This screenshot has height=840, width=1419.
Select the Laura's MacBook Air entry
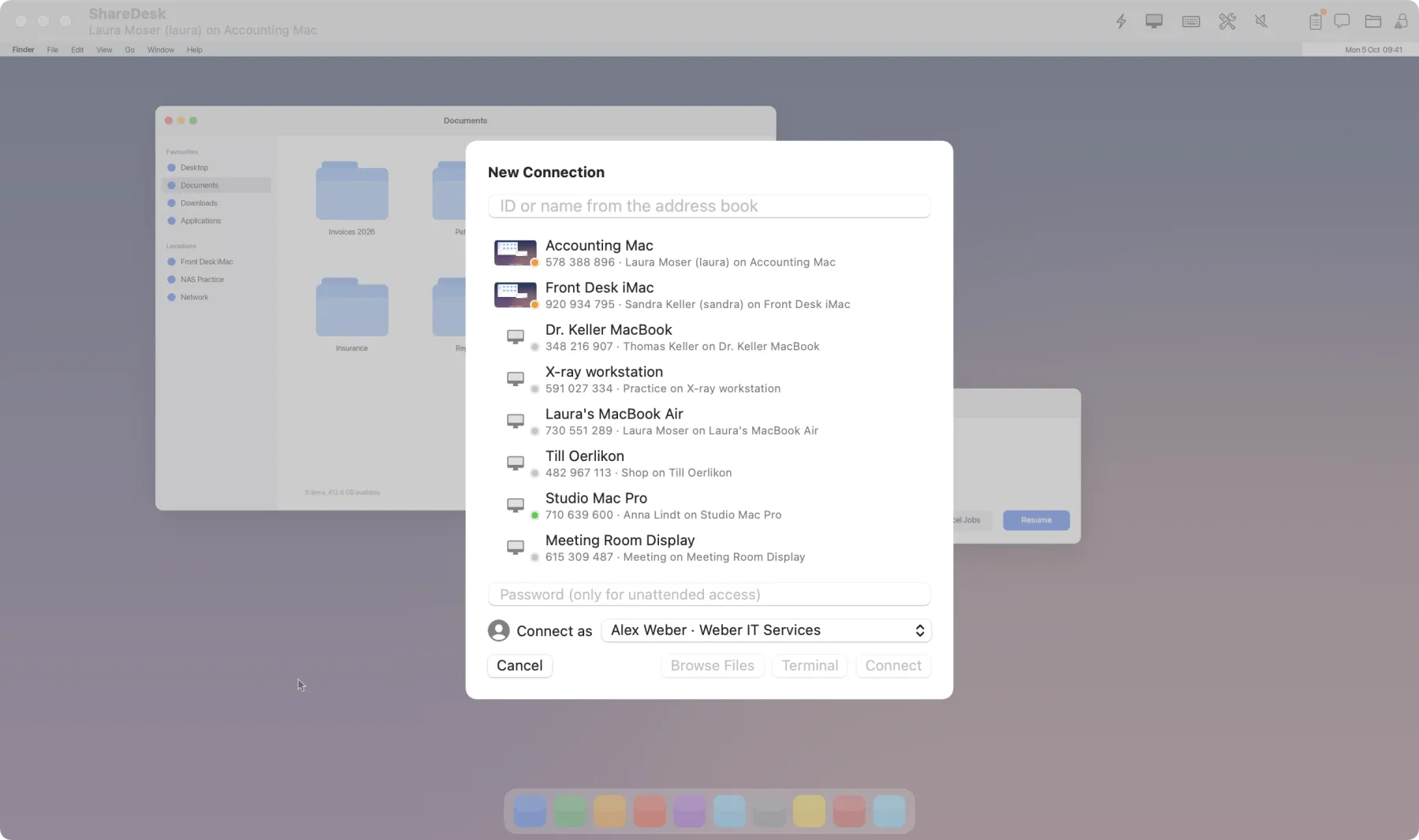(709, 422)
